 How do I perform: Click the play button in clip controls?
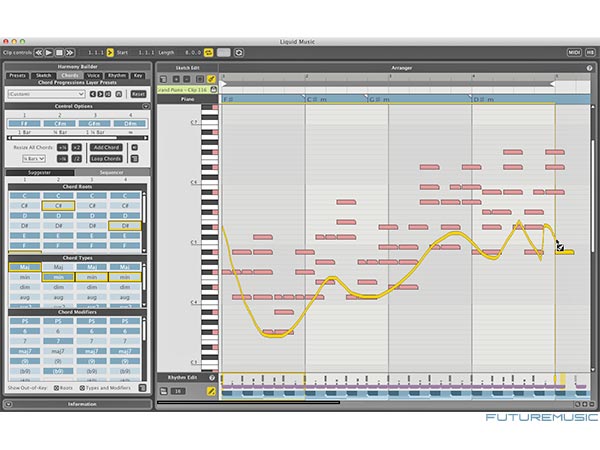point(49,53)
